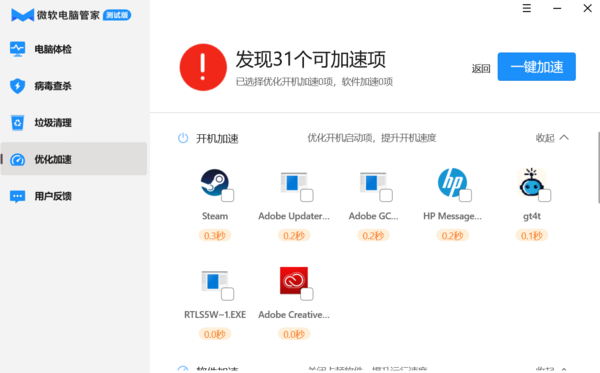Click the vertical scrollbar thumb

[x=598, y=168]
